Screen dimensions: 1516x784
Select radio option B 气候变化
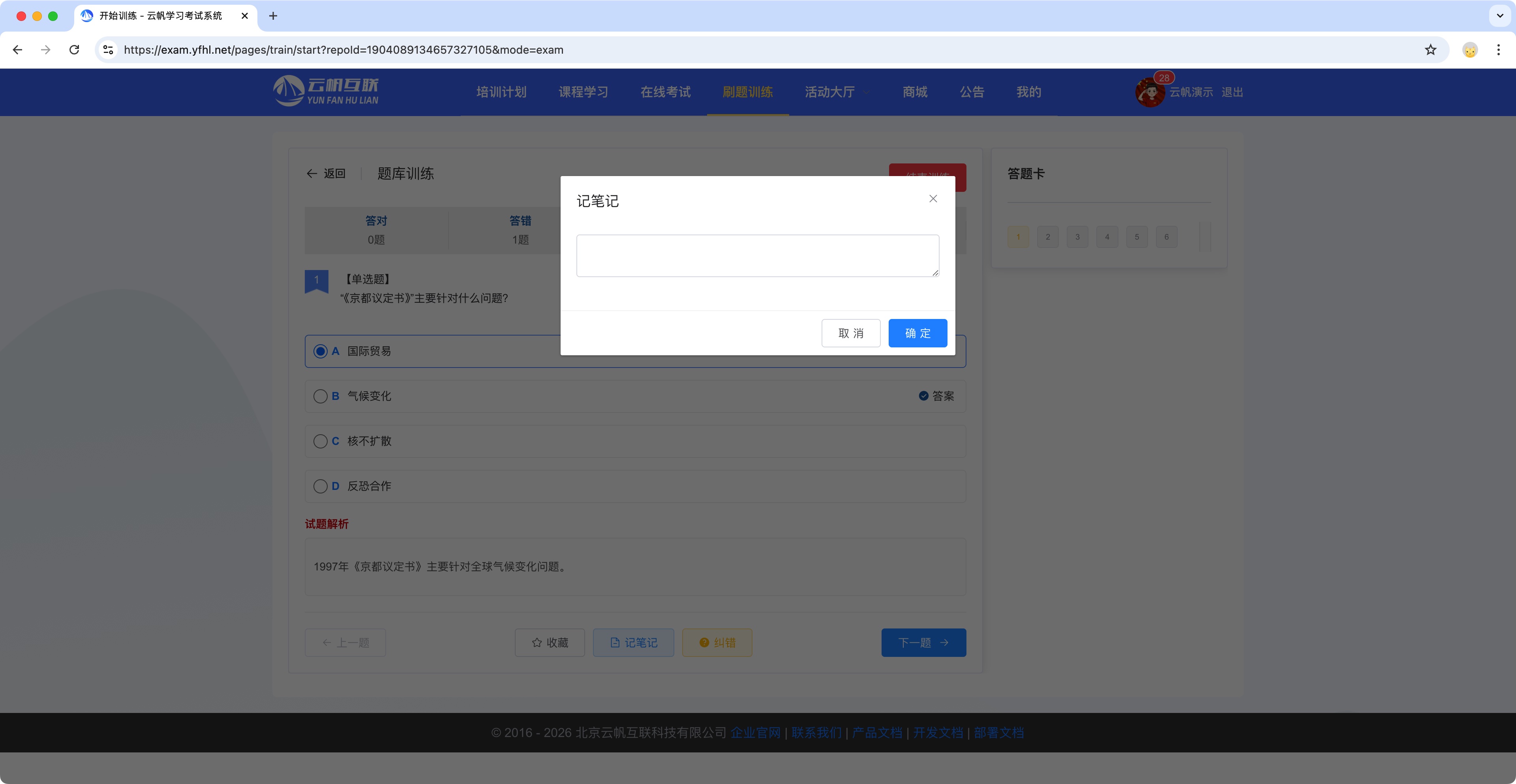[320, 396]
